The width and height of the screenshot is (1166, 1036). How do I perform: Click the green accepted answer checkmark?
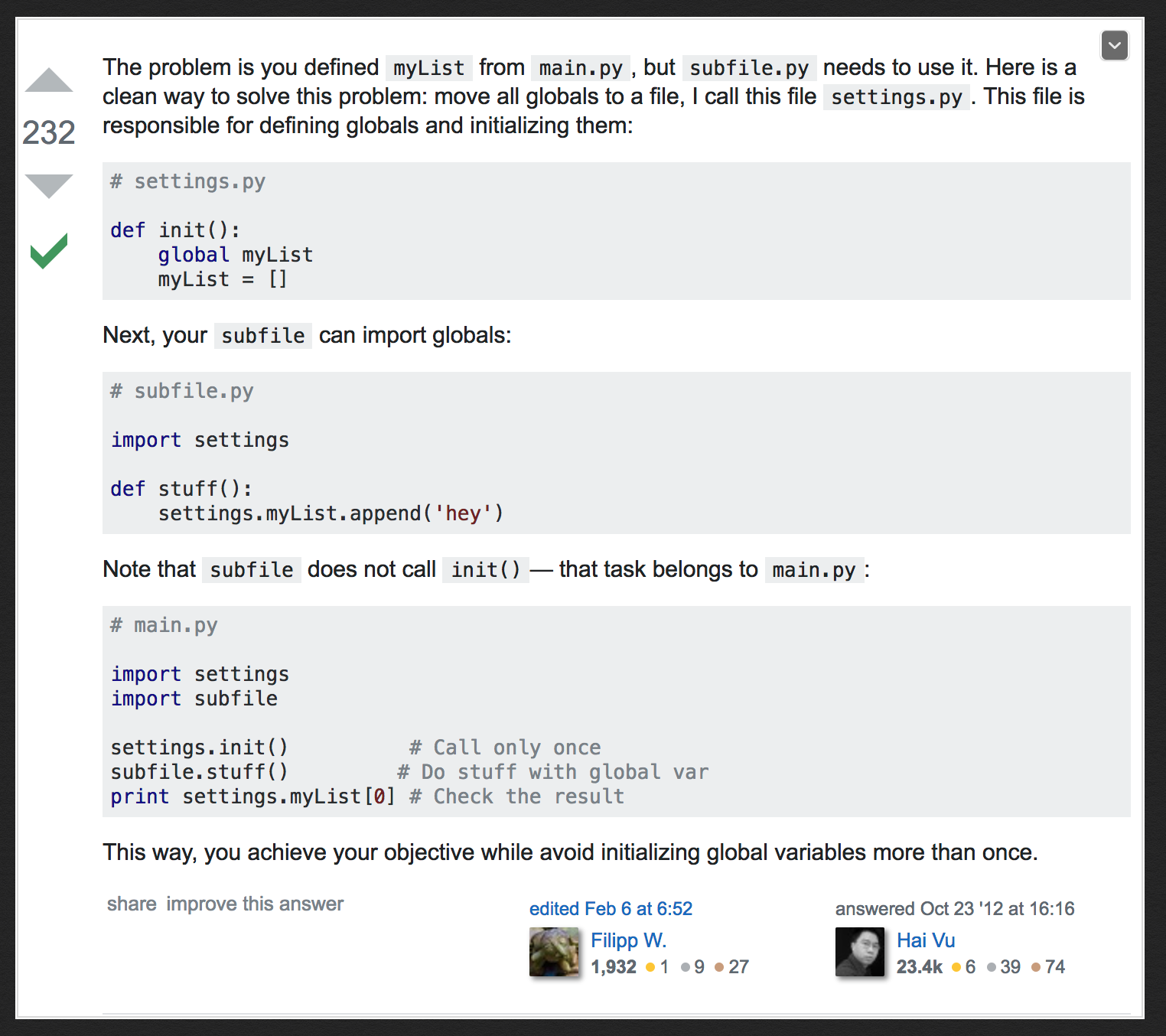49,251
